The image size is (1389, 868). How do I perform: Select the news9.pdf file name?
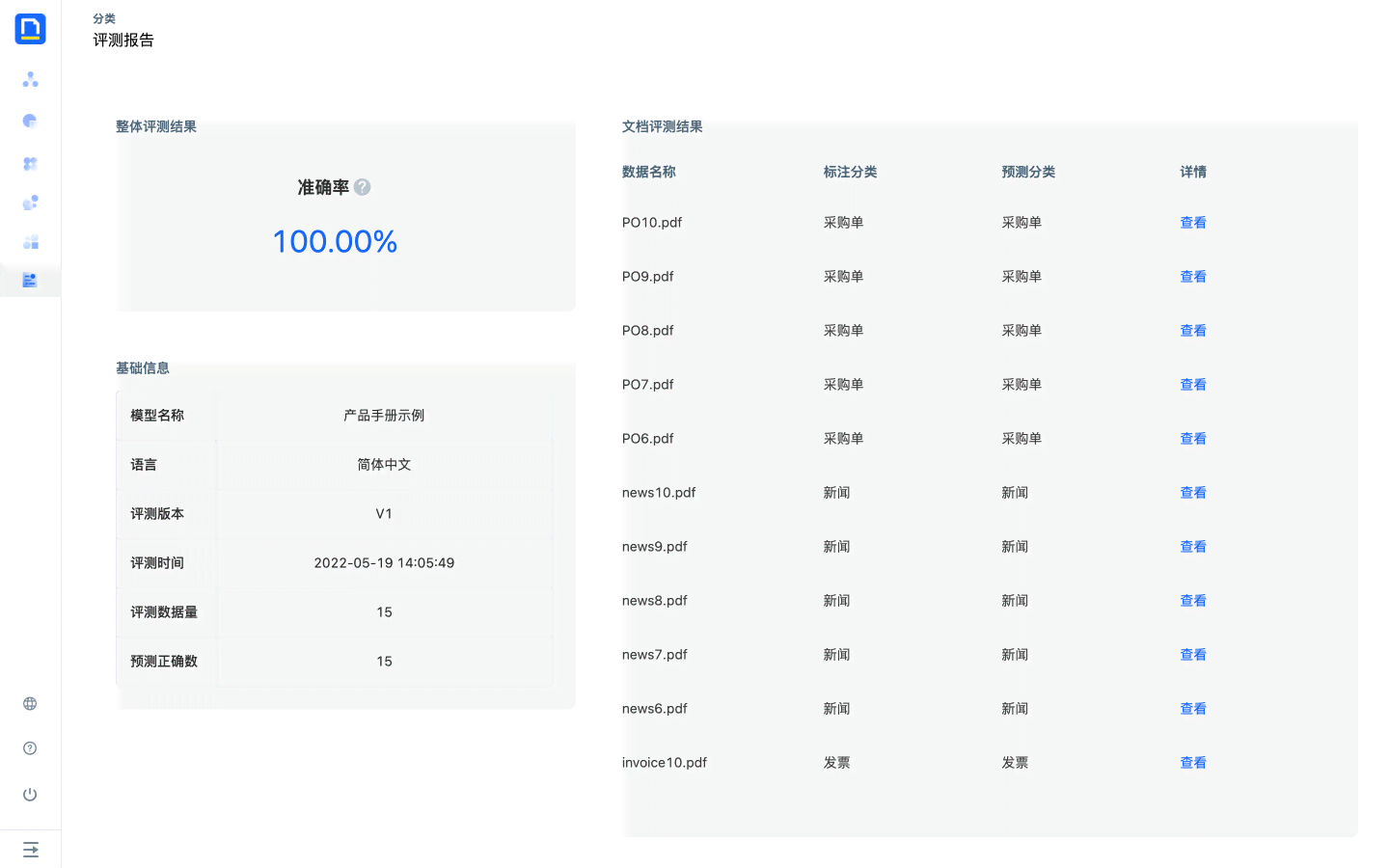[x=655, y=547]
